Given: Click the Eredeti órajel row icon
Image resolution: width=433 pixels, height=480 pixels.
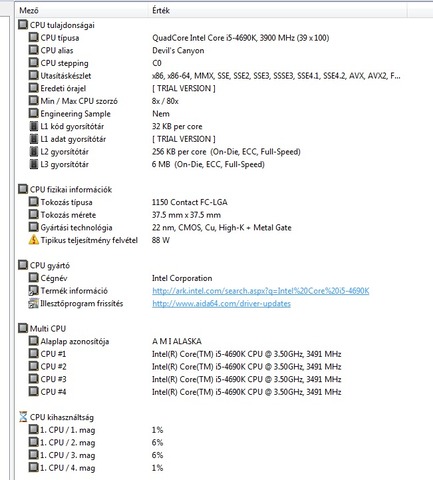Looking at the screenshot, I should coord(33,88).
